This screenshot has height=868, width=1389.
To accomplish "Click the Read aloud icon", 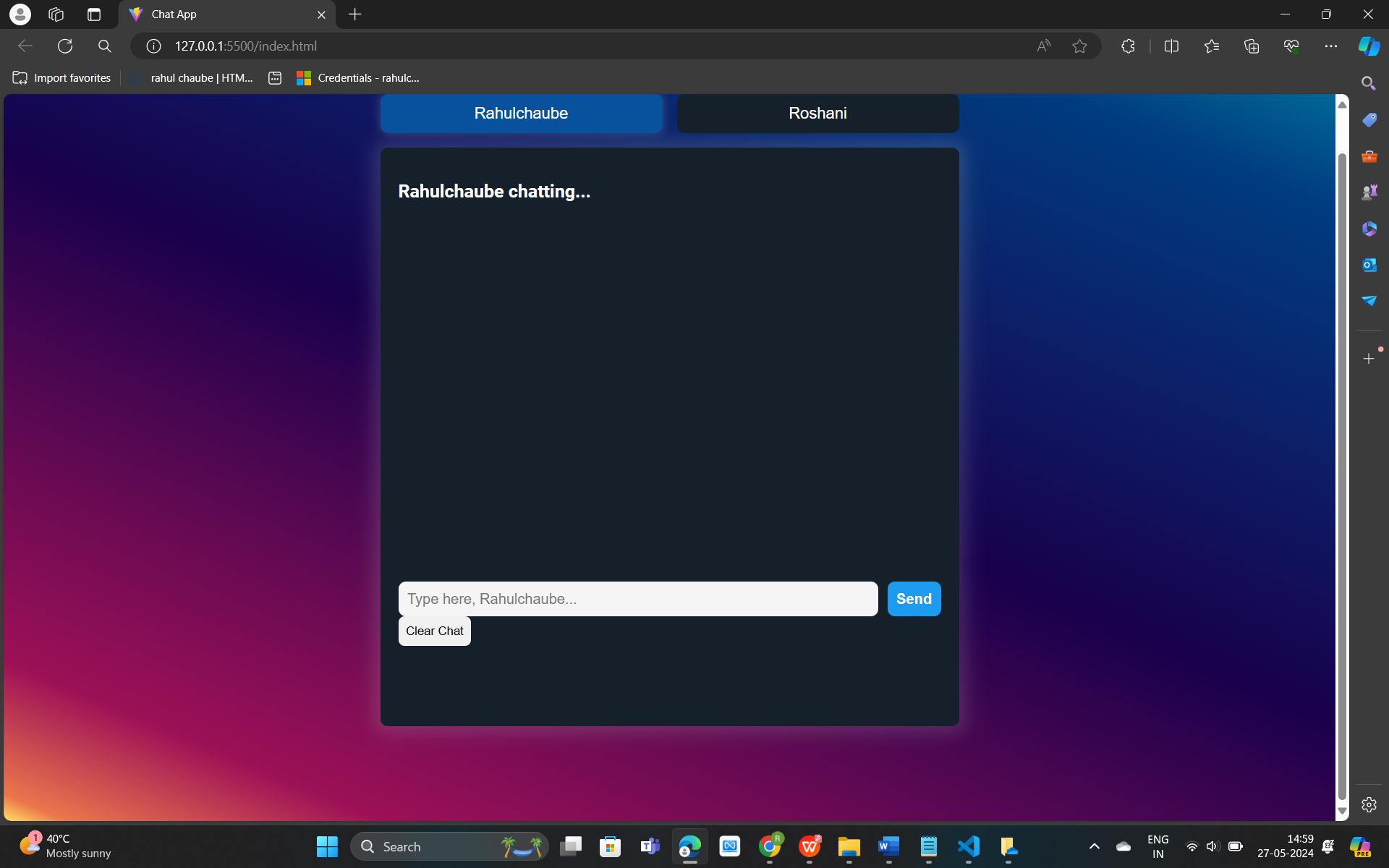I will [1043, 46].
